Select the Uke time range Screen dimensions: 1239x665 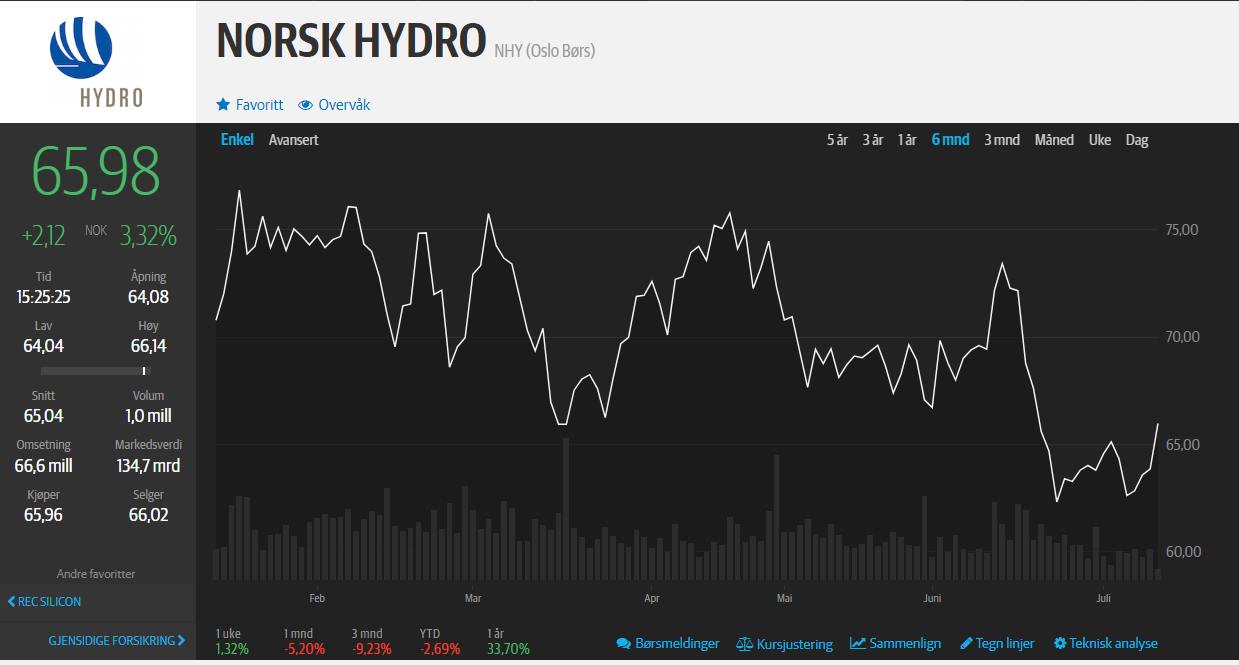pos(1100,140)
